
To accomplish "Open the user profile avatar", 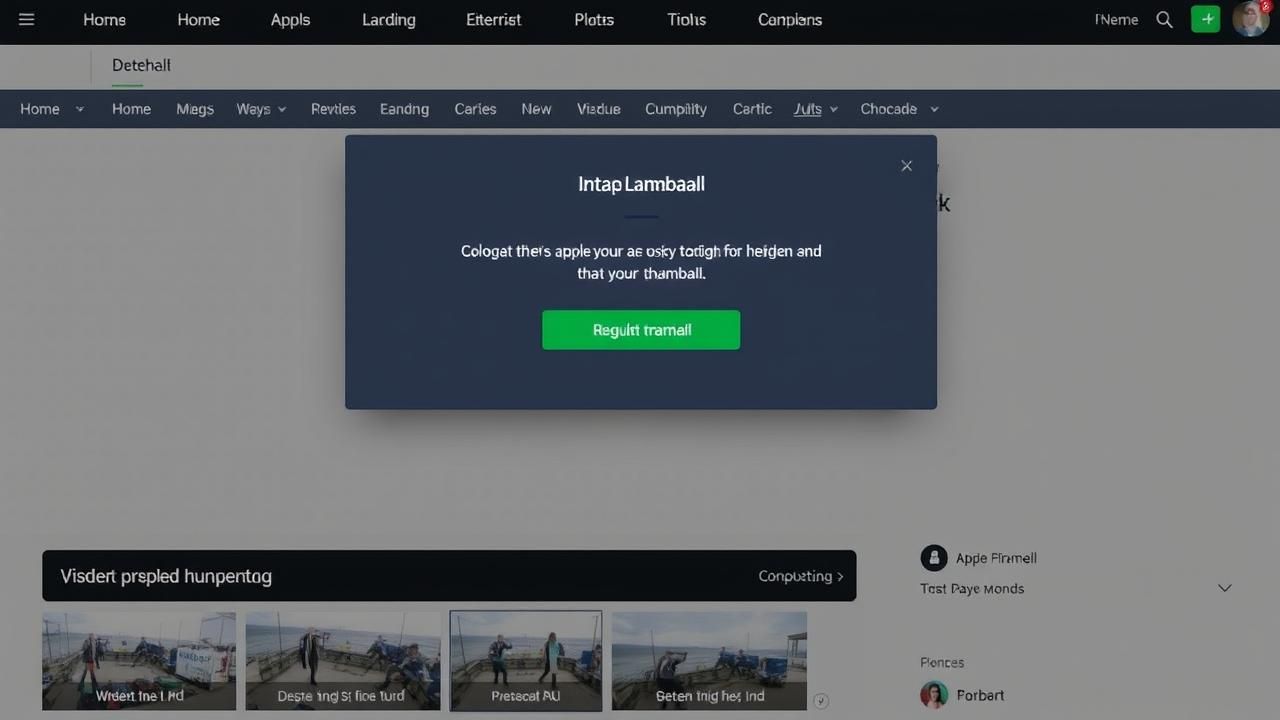I will [x=1250, y=19].
